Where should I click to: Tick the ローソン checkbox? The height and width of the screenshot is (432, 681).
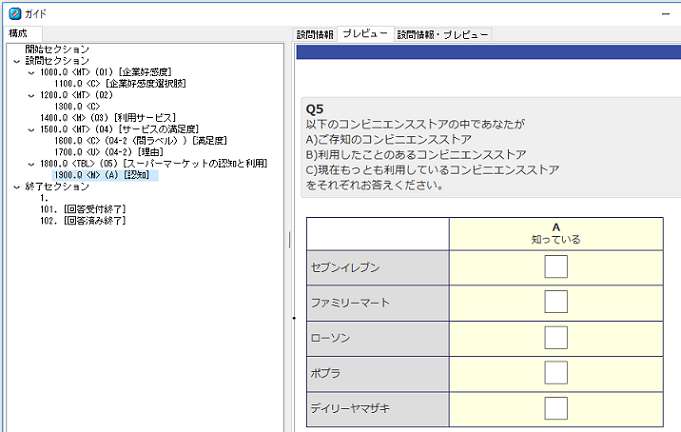click(556, 337)
